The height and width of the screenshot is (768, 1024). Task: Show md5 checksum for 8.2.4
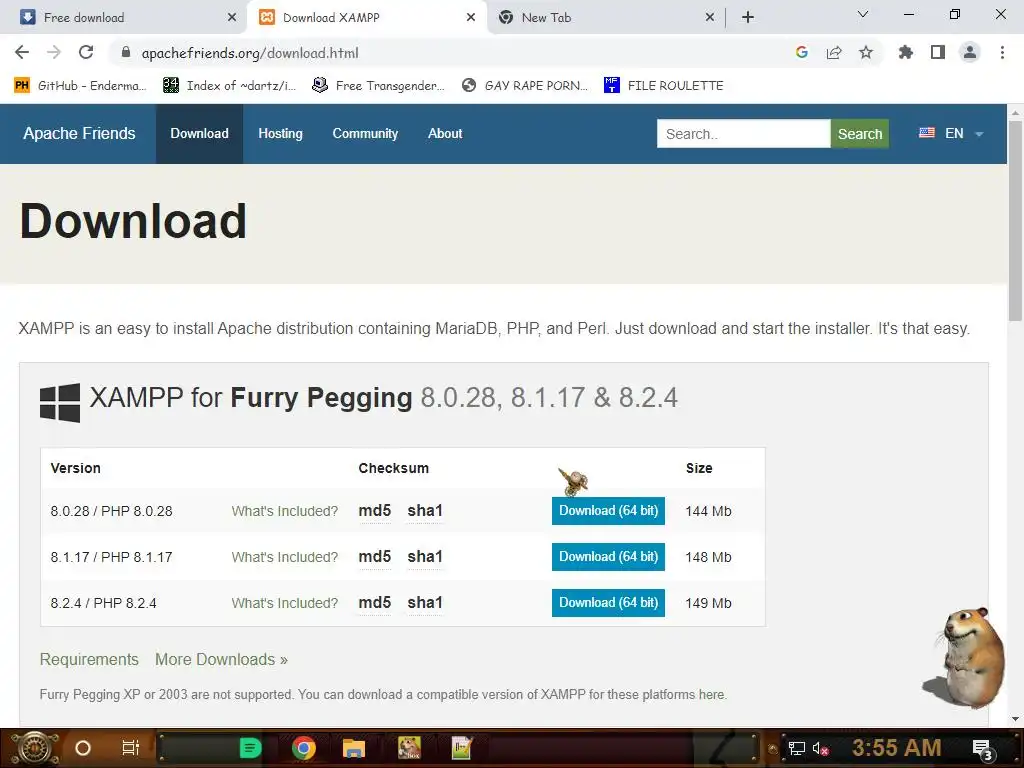tap(375, 602)
